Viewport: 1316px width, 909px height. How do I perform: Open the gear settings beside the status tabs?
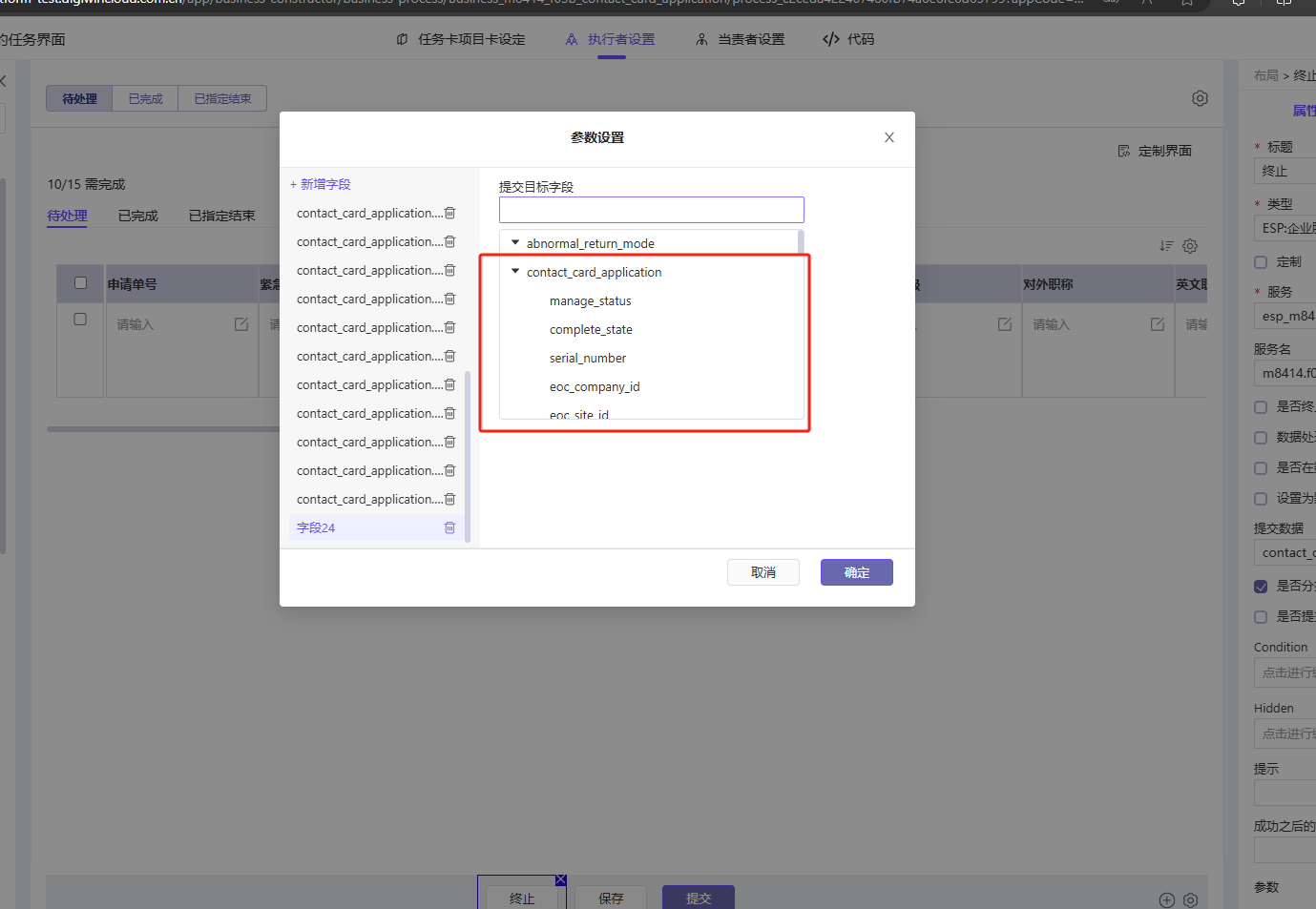click(x=1201, y=98)
